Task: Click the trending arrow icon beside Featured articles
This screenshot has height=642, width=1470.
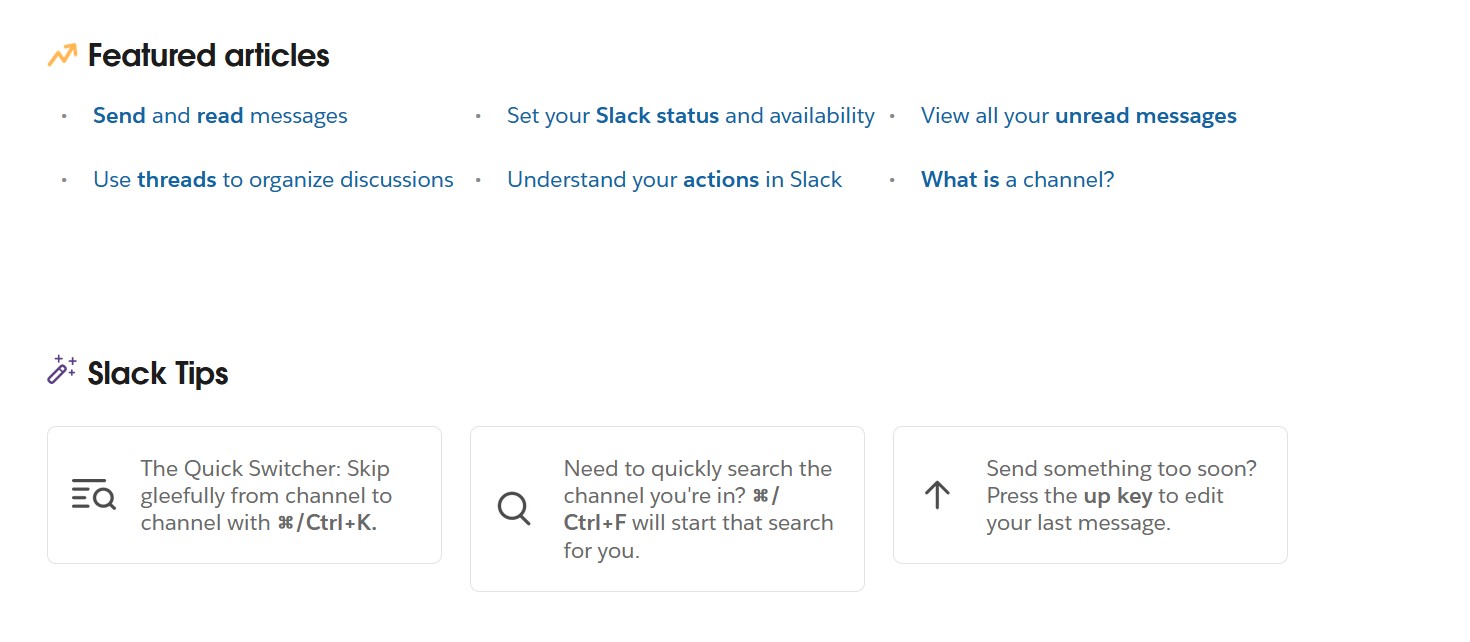Action: pos(62,55)
